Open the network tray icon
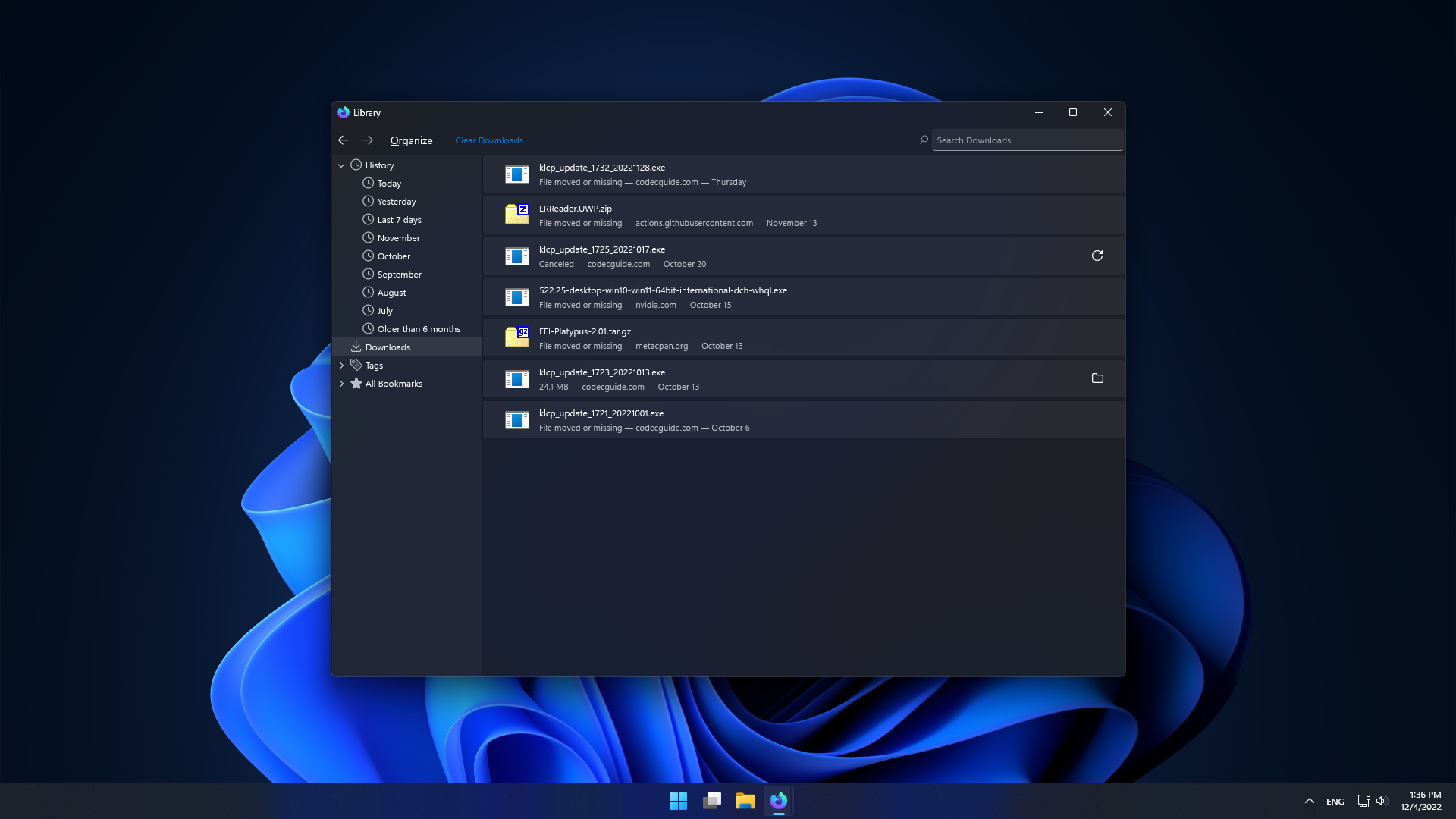The image size is (1456, 819). tap(1363, 801)
